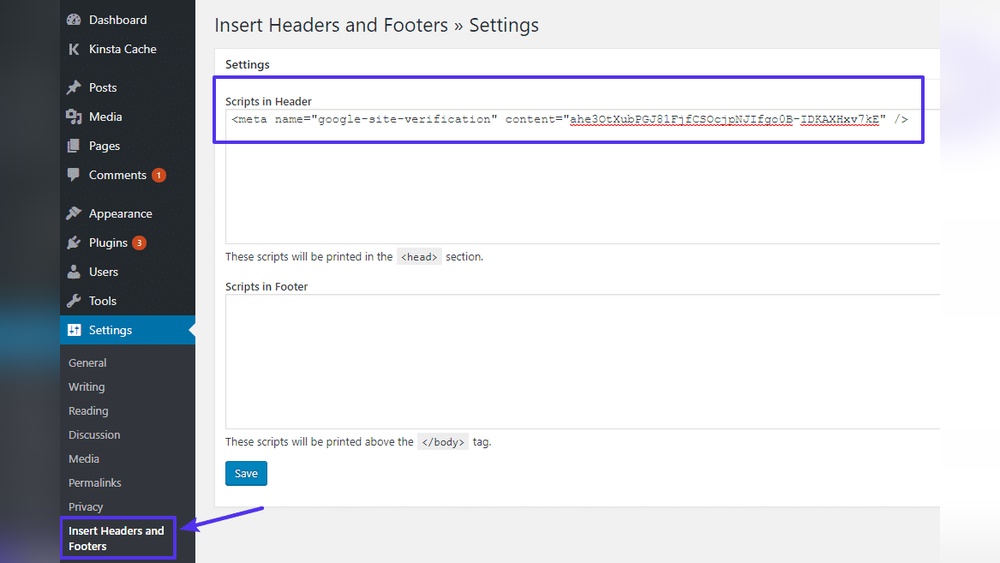Click the Kinsta Cache K icon
This screenshot has height=563, width=1000.
pos(74,49)
